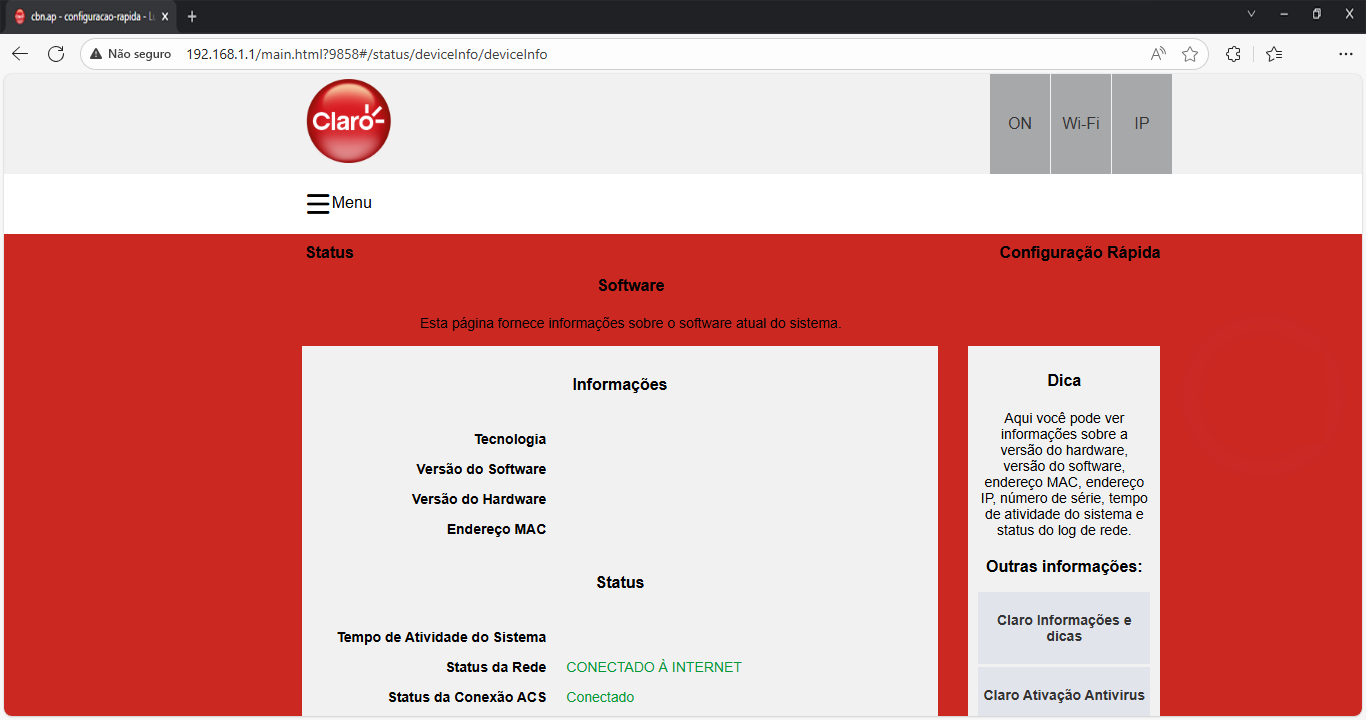Select the IP status button
This screenshot has height=720, width=1366.
pos(1141,124)
